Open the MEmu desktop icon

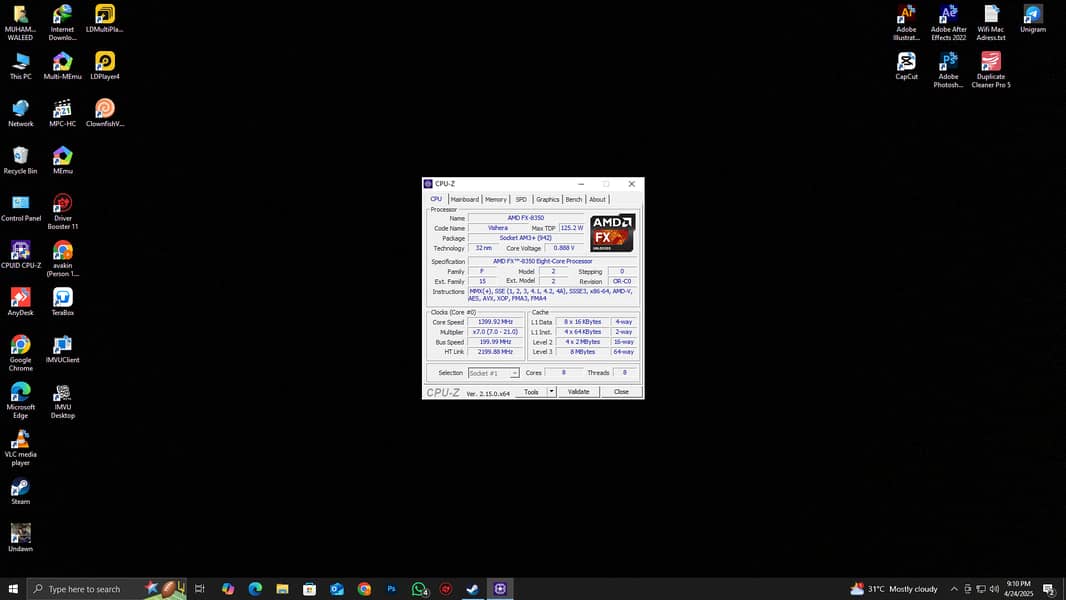click(x=63, y=160)
